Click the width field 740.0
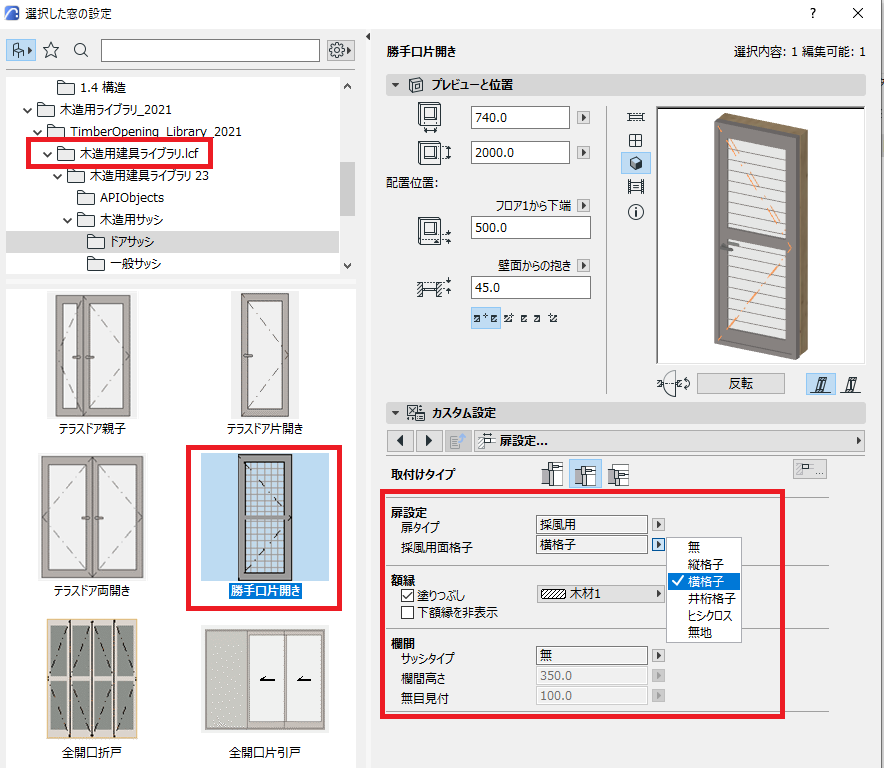The width and height of the screenshot is (890, 770). (x=520, y=117)
